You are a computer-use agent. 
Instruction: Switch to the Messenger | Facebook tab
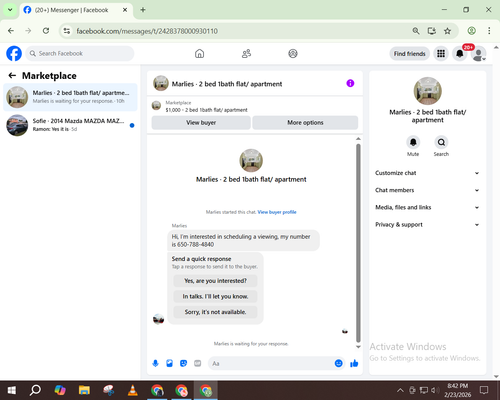[x=76, y=10]
